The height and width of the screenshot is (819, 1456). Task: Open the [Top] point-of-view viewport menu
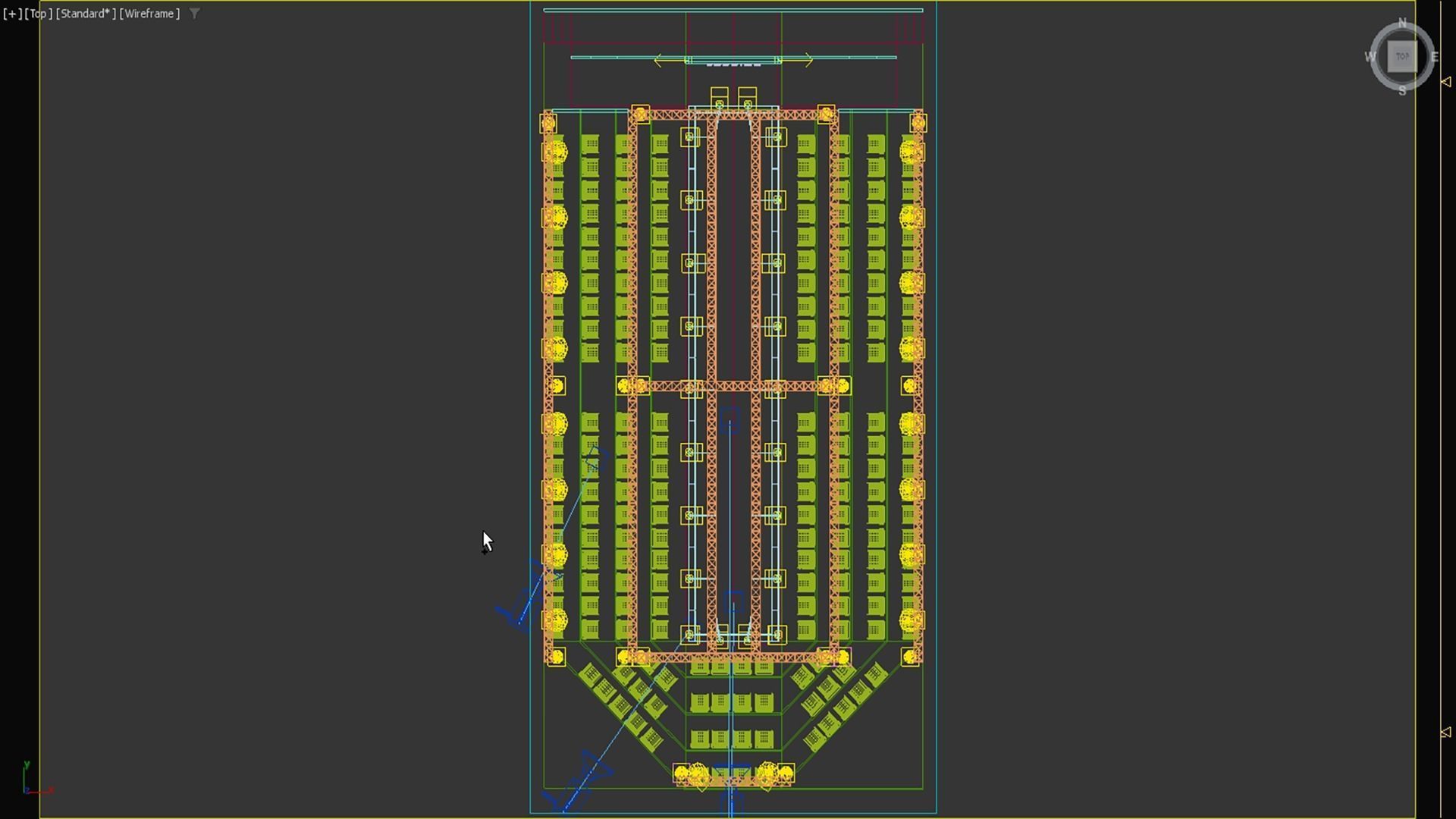pyautogui.click(x=39, y=14)
